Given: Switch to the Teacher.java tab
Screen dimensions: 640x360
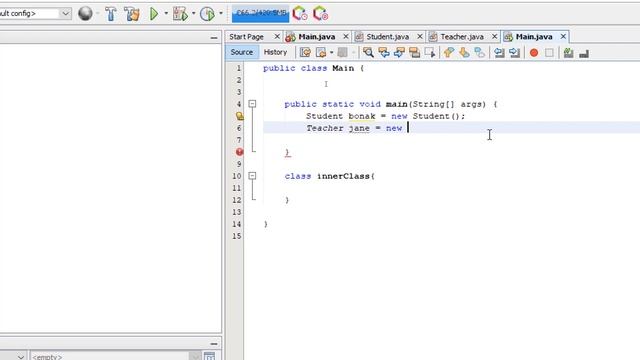Looking at the screenshot, I should 462,37.
